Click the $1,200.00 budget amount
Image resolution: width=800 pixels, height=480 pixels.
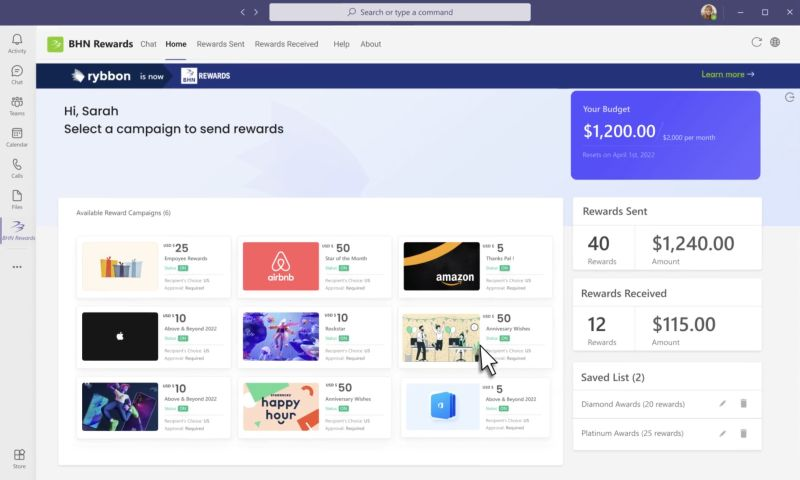tap(619, 131)
